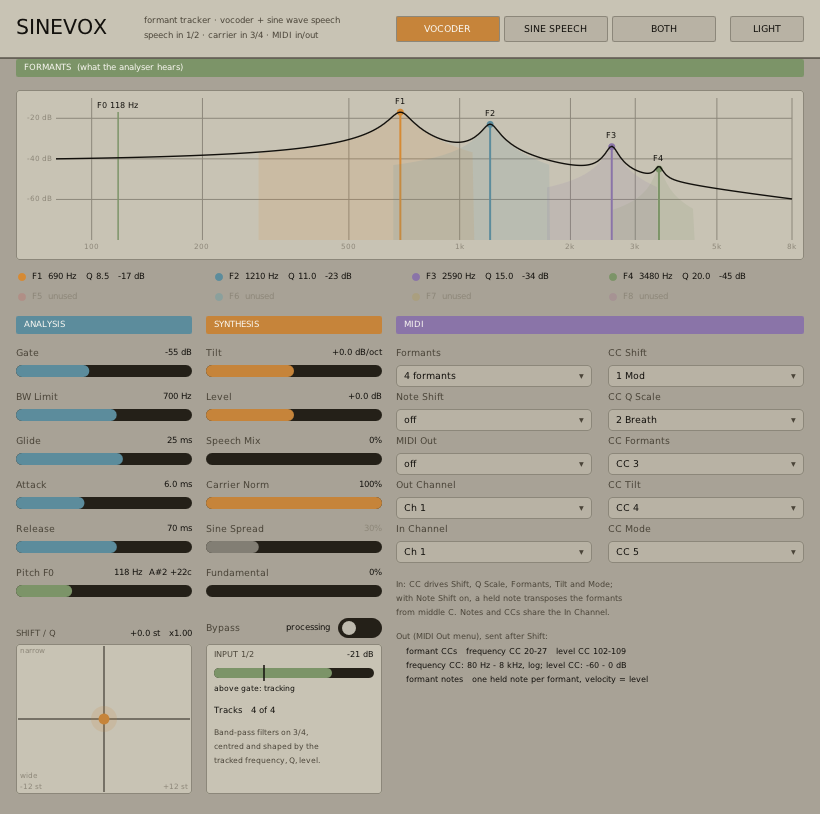Click the SINEVOX title logo
820x814 pixels.
tap(61, 27)
